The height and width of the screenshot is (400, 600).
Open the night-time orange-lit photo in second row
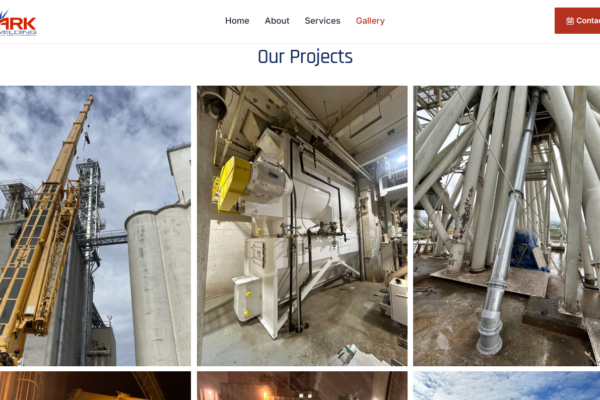95,385
